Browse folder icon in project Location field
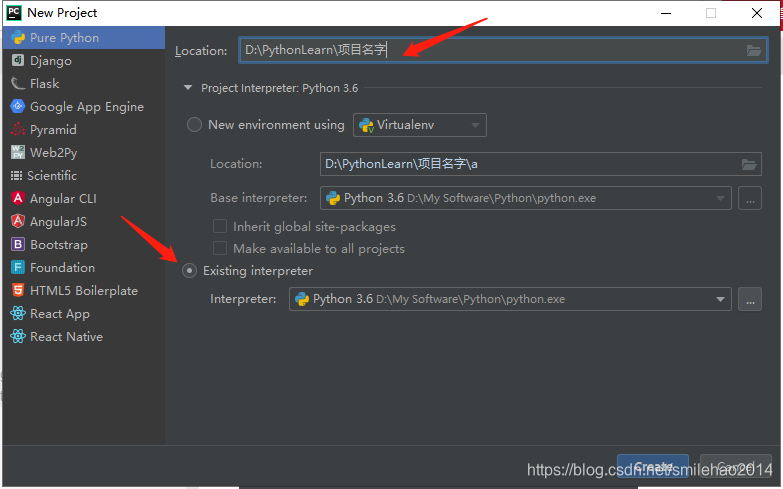 [754, 50]
